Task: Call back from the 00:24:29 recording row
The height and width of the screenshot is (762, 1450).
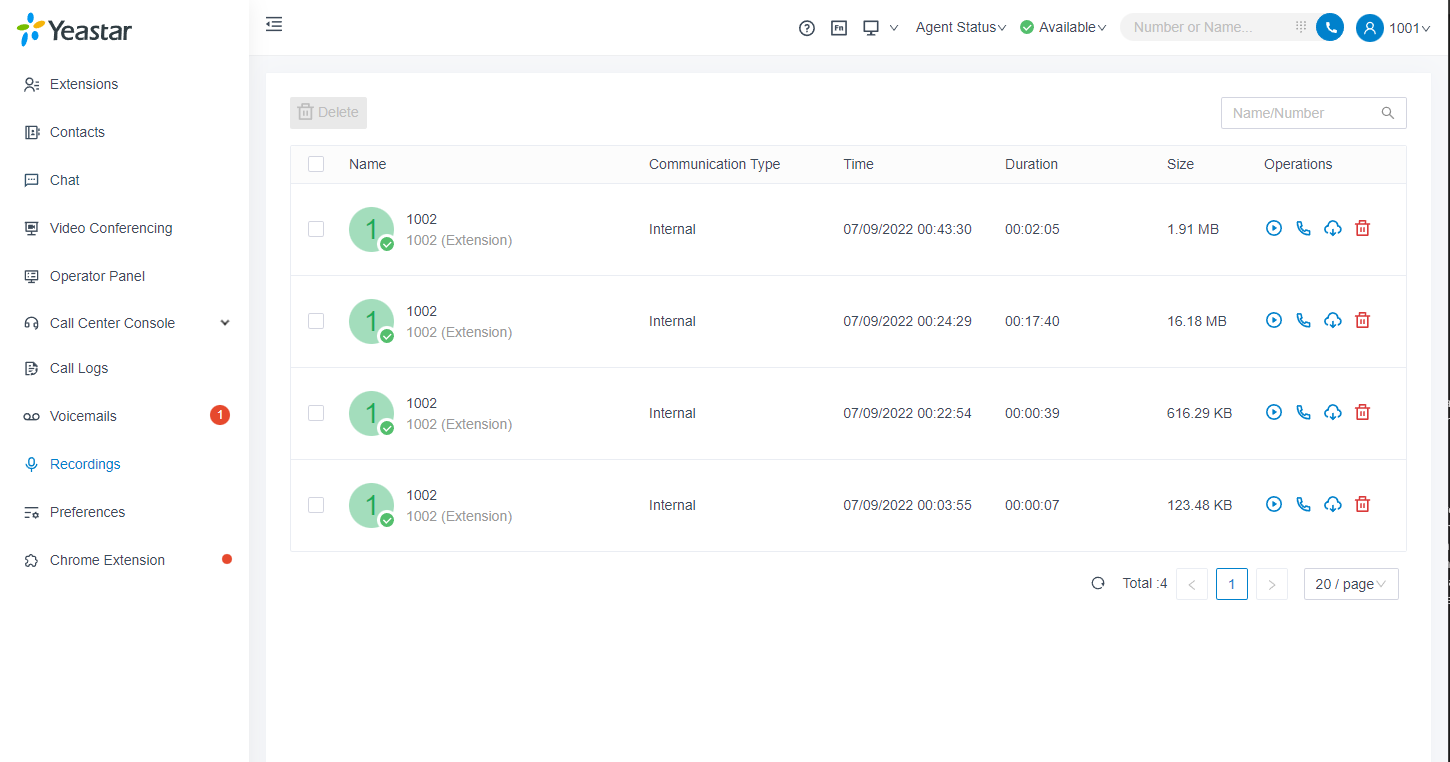Action: coord(1303,321)
